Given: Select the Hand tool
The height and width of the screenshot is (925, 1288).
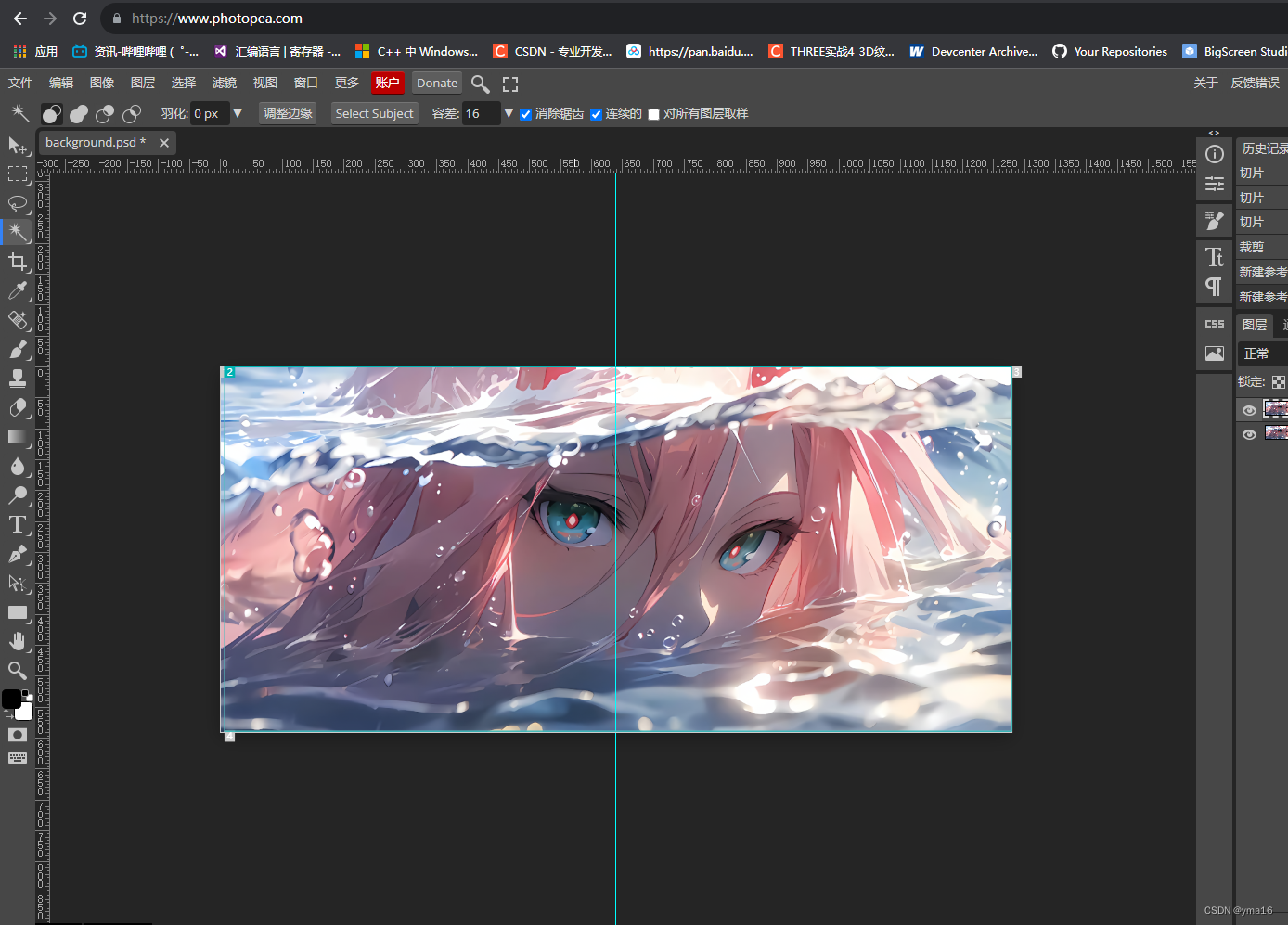Looking at the screenshot, I should pyautogui.click(x=18, y=641).
